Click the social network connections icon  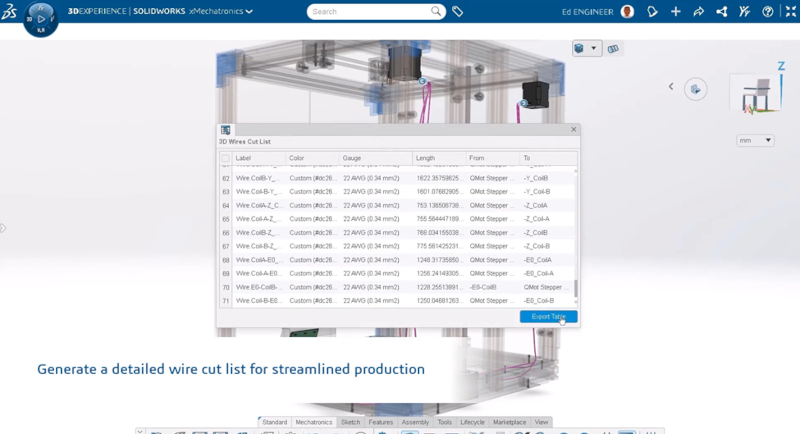pyautogui.click(x=722, y=12)
